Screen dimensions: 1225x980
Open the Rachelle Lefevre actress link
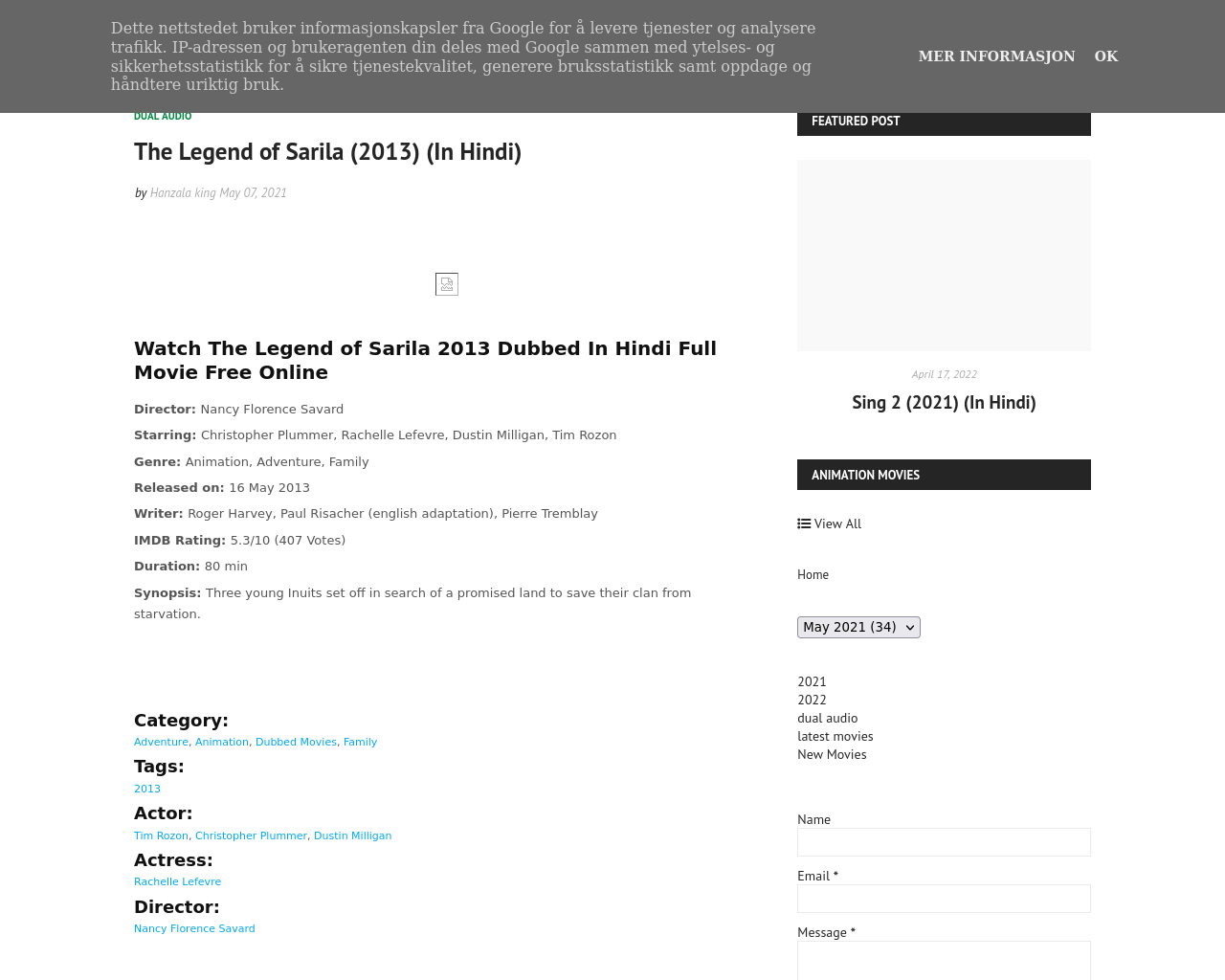(177, 881)
